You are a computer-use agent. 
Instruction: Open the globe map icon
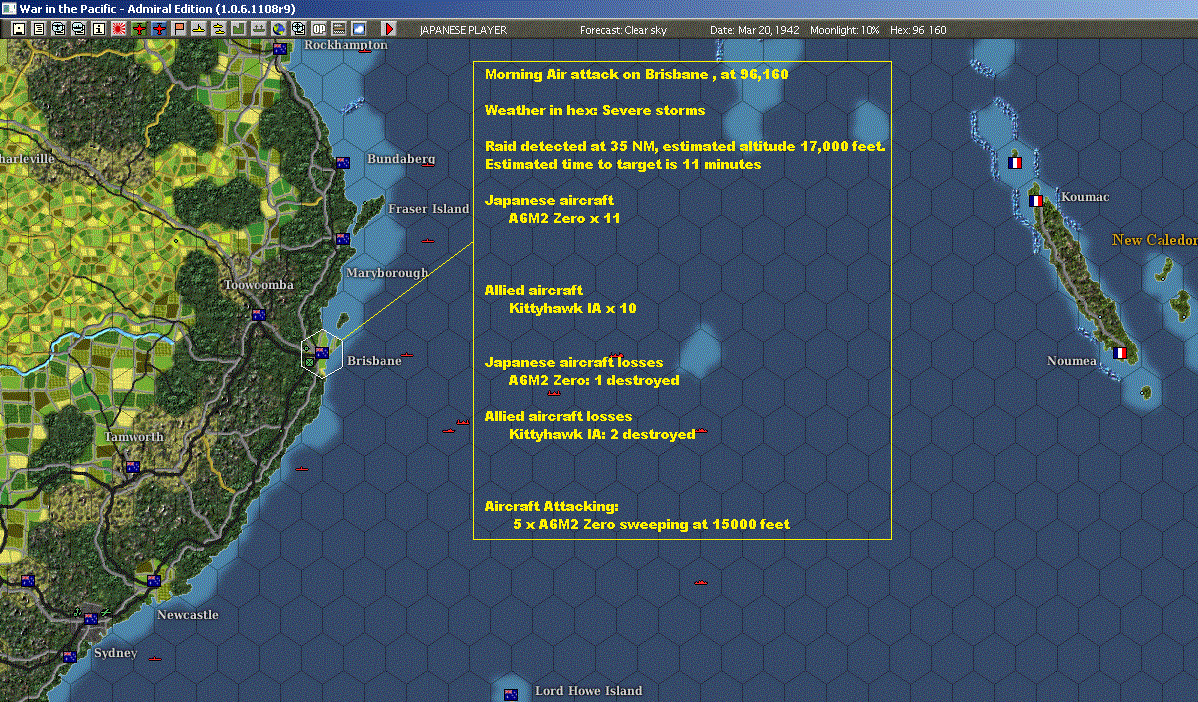279,29
